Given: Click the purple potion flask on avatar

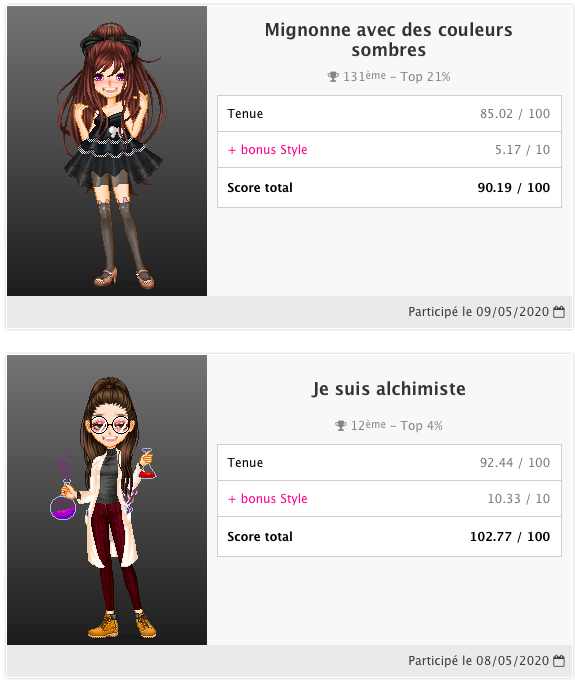Looking at the screenshot, I should (63, 502).
